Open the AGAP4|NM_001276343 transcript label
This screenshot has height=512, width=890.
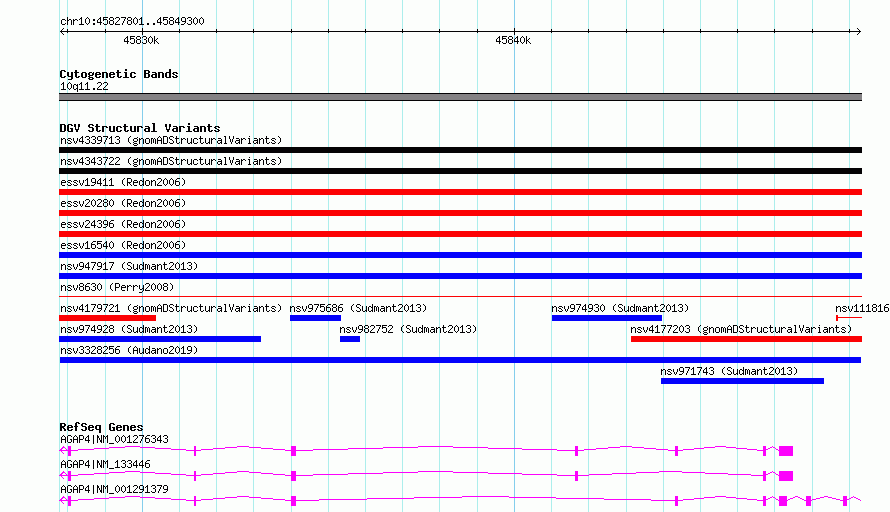114,439
